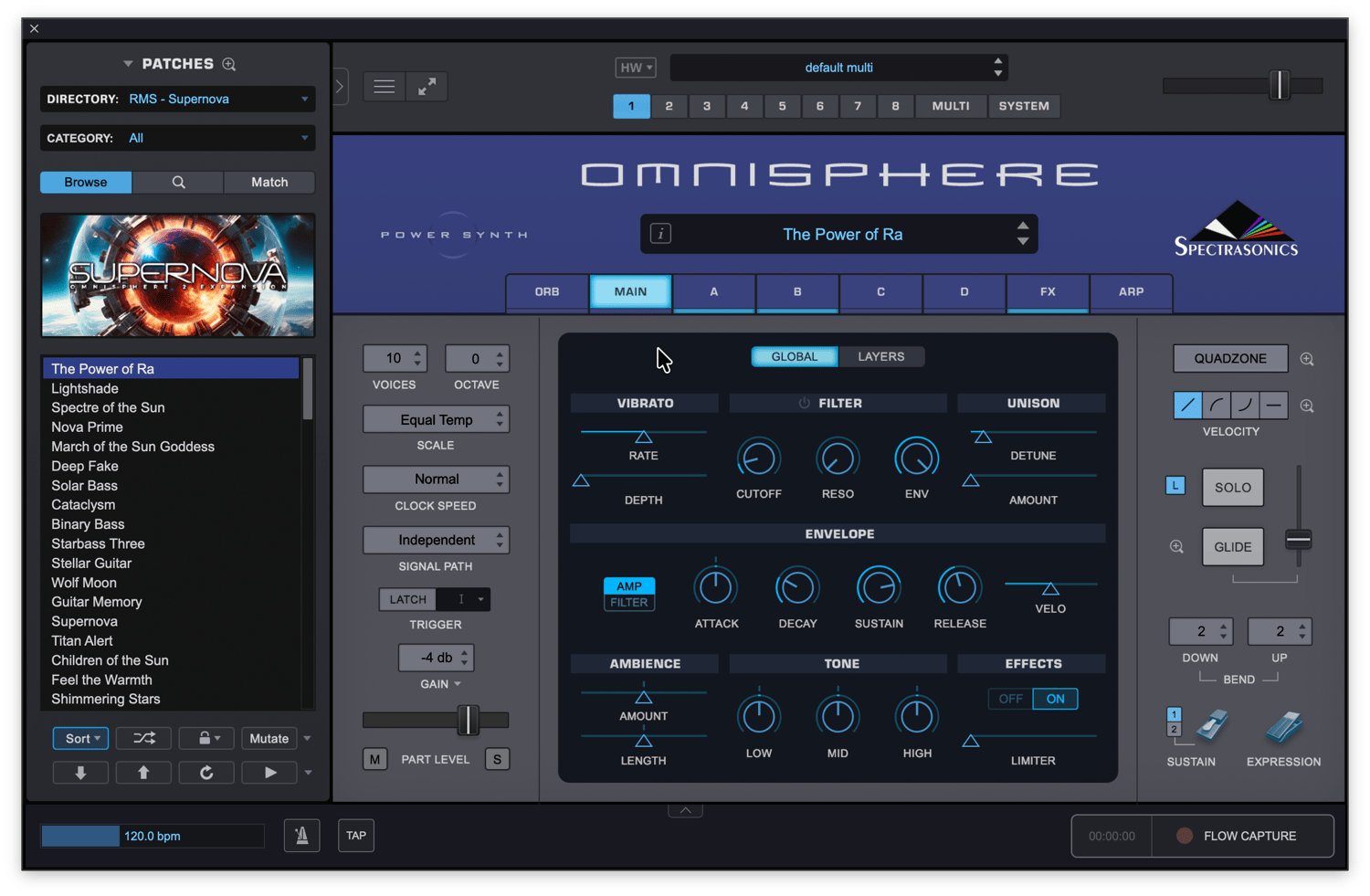Collapse browser with the side arrow
Viewport: 1370px width, 896px height.
click(x=340, y=87)
